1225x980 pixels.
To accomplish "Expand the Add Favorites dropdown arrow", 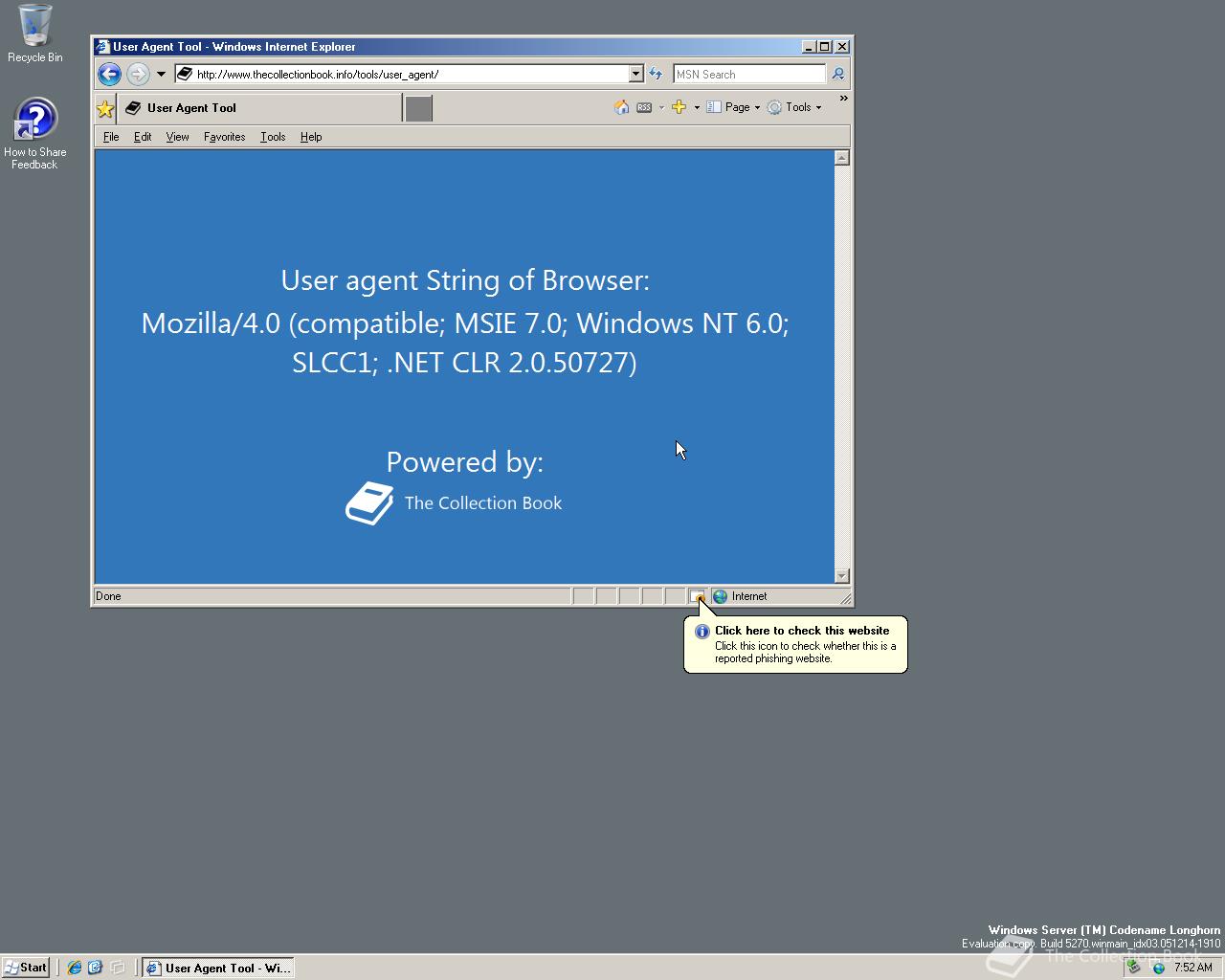I will coord(697,107).
